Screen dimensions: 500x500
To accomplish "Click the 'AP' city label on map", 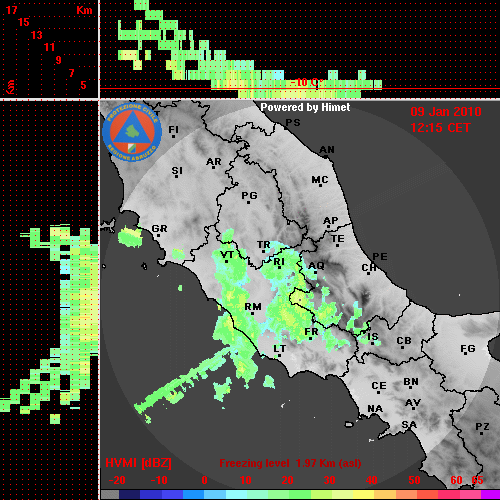I will click(331, 221).
